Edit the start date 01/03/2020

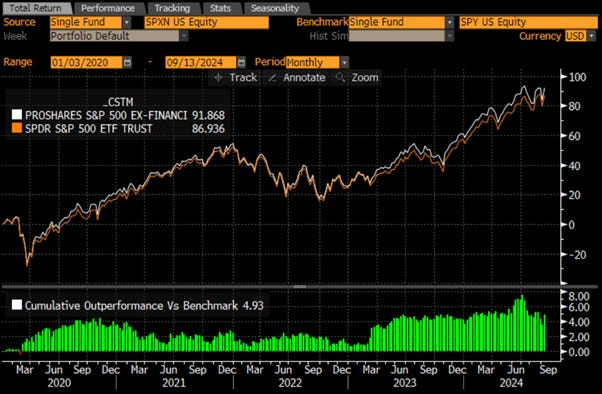point(86,62)
